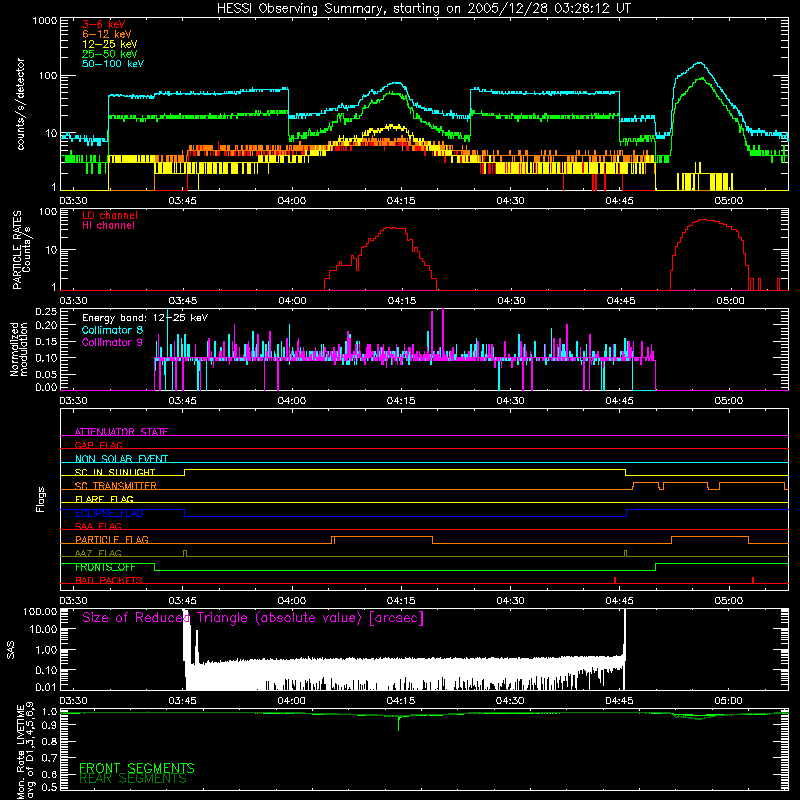800x800 pixels.
Task: Pick the yellow 12-25 keV legend entry in the top panel
Action: [110, 44]
